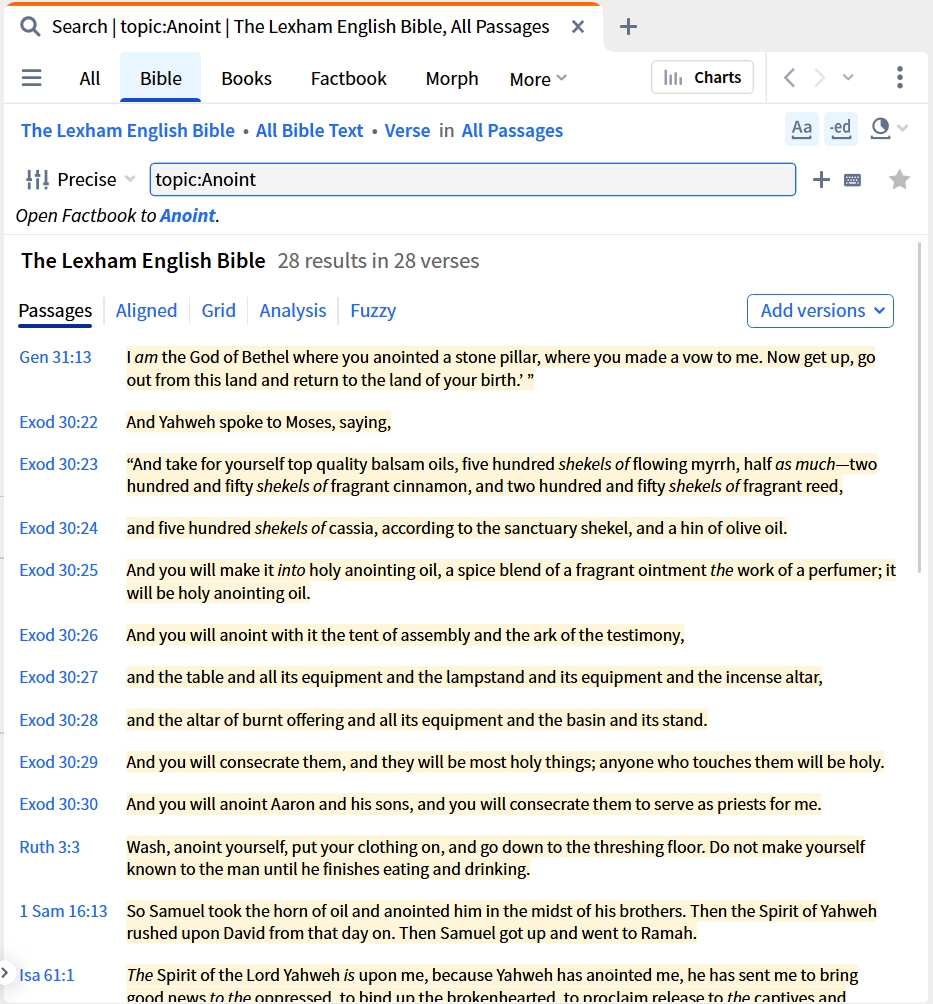The height and width of the screenshot is (1004, 933).
Task: Open Exod 30:25 reference
Action: point(58,571)
